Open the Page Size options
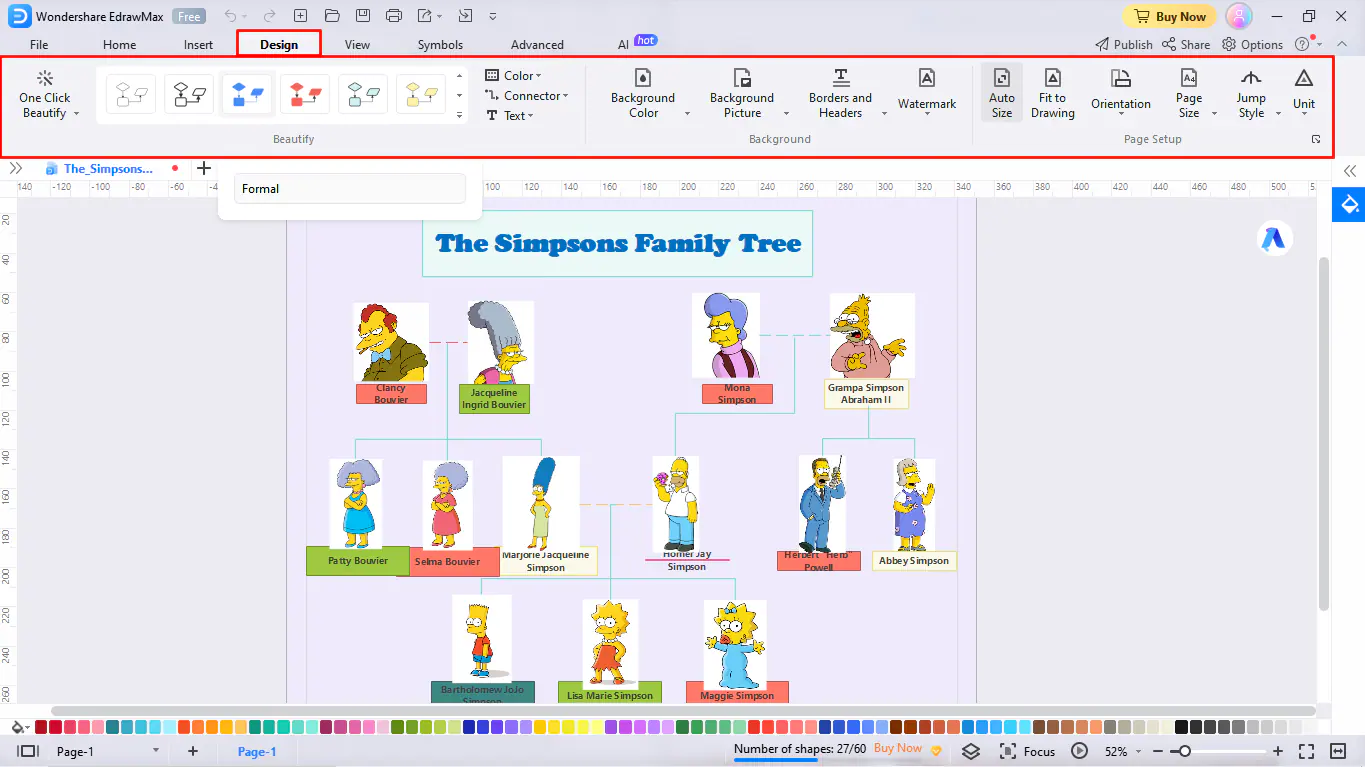This screenshot has height=767, width=1365. [x=1189, y=95]
